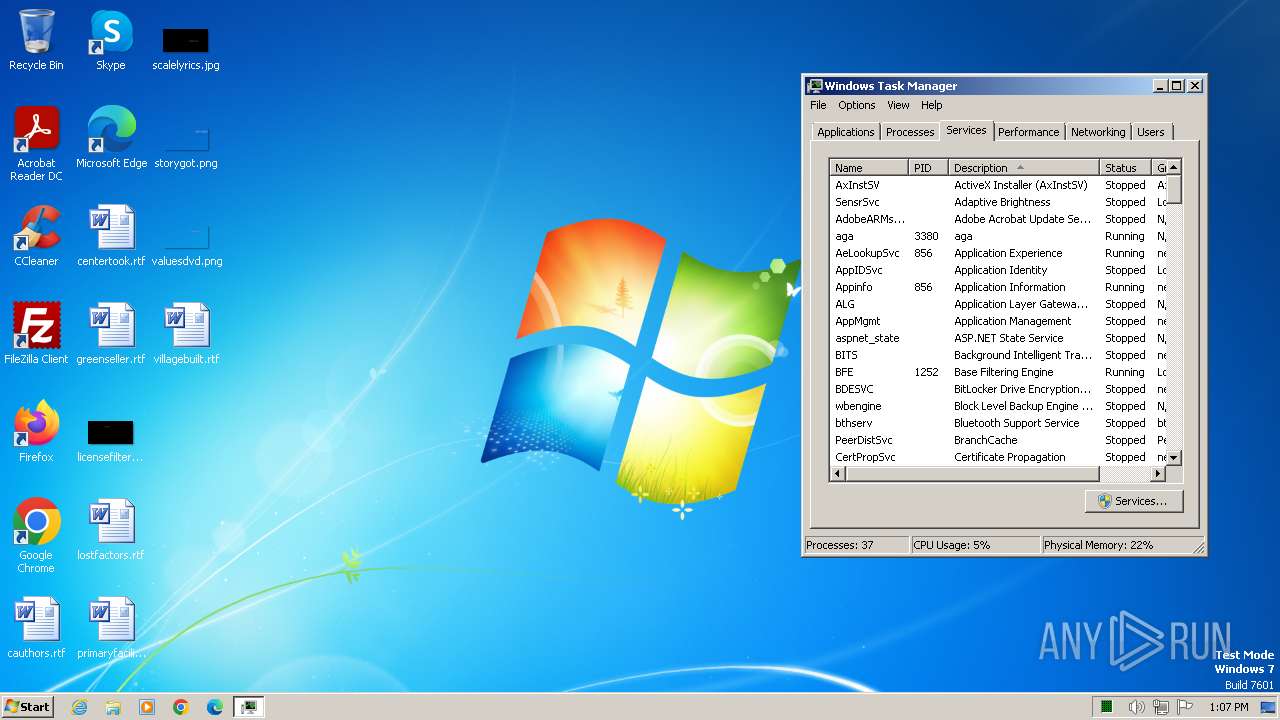Open Microsoft Edge desktop shortcut
Screen dimensions: 1280x720
point(111,138)
